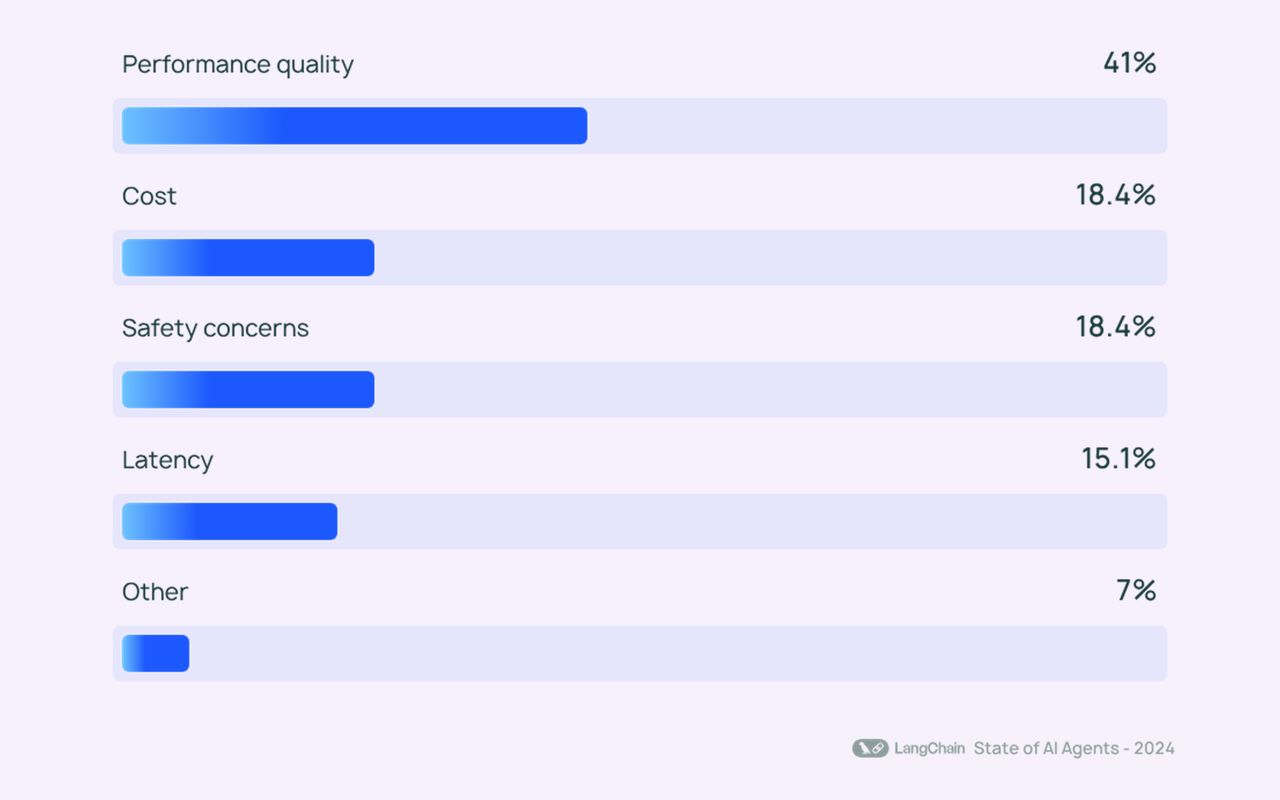
Task: Click the Other blue progress bar
Action: click(x=155, y=654)
